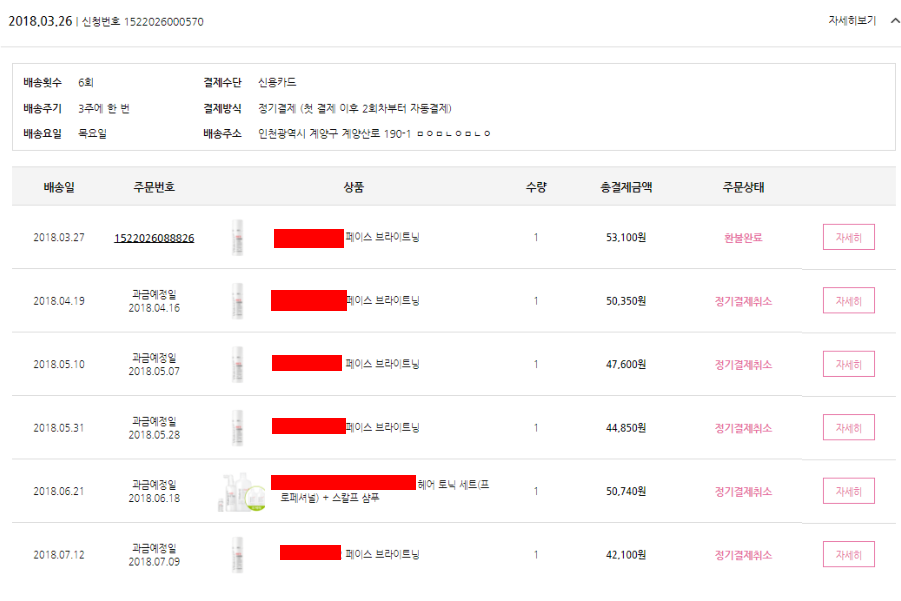Screen dimensions: 901x601
Task: Click product thumbnail for 2018.03.27 order
Action: (x=237, y=238)
